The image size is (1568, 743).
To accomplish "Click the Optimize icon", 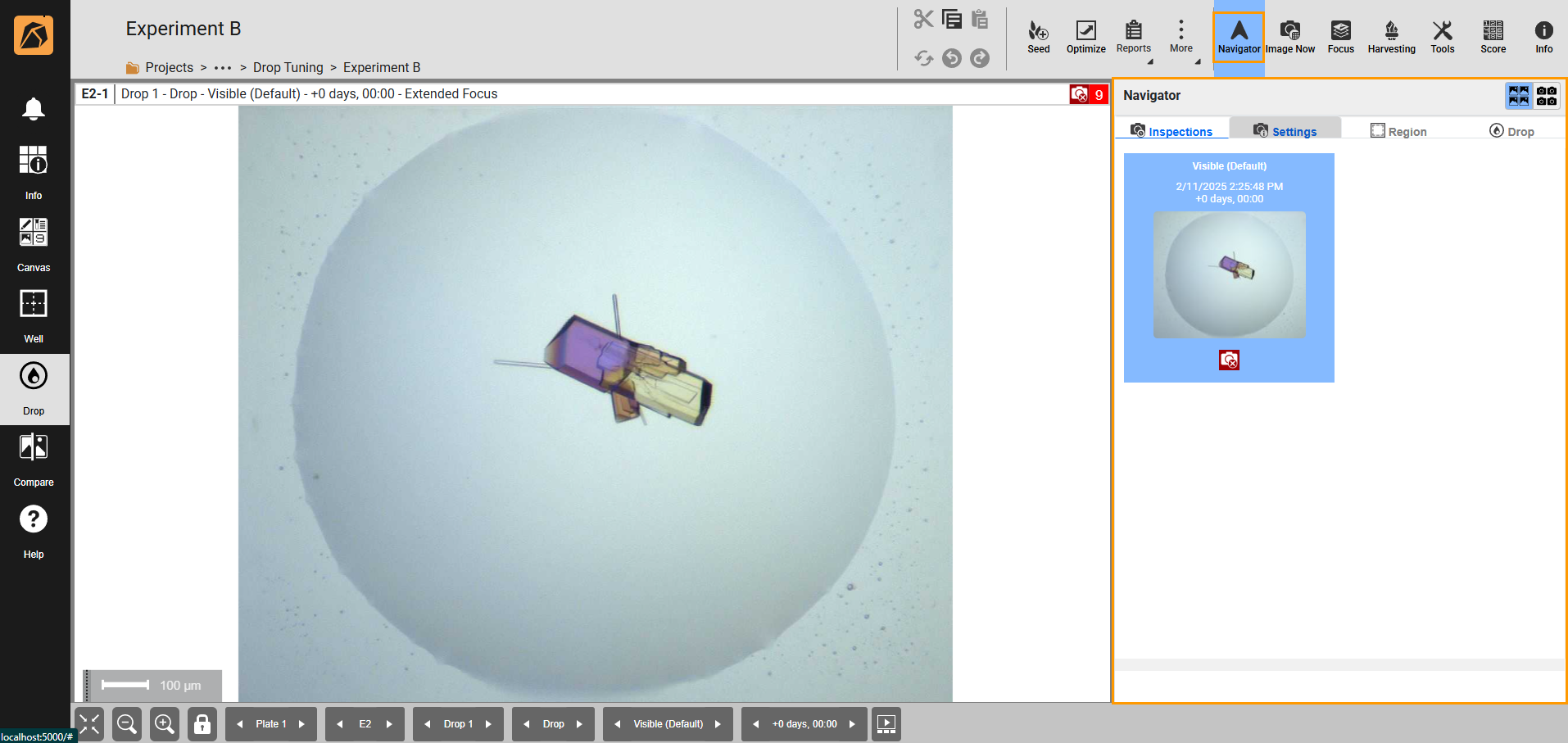I will click(x=1085, y=37).
